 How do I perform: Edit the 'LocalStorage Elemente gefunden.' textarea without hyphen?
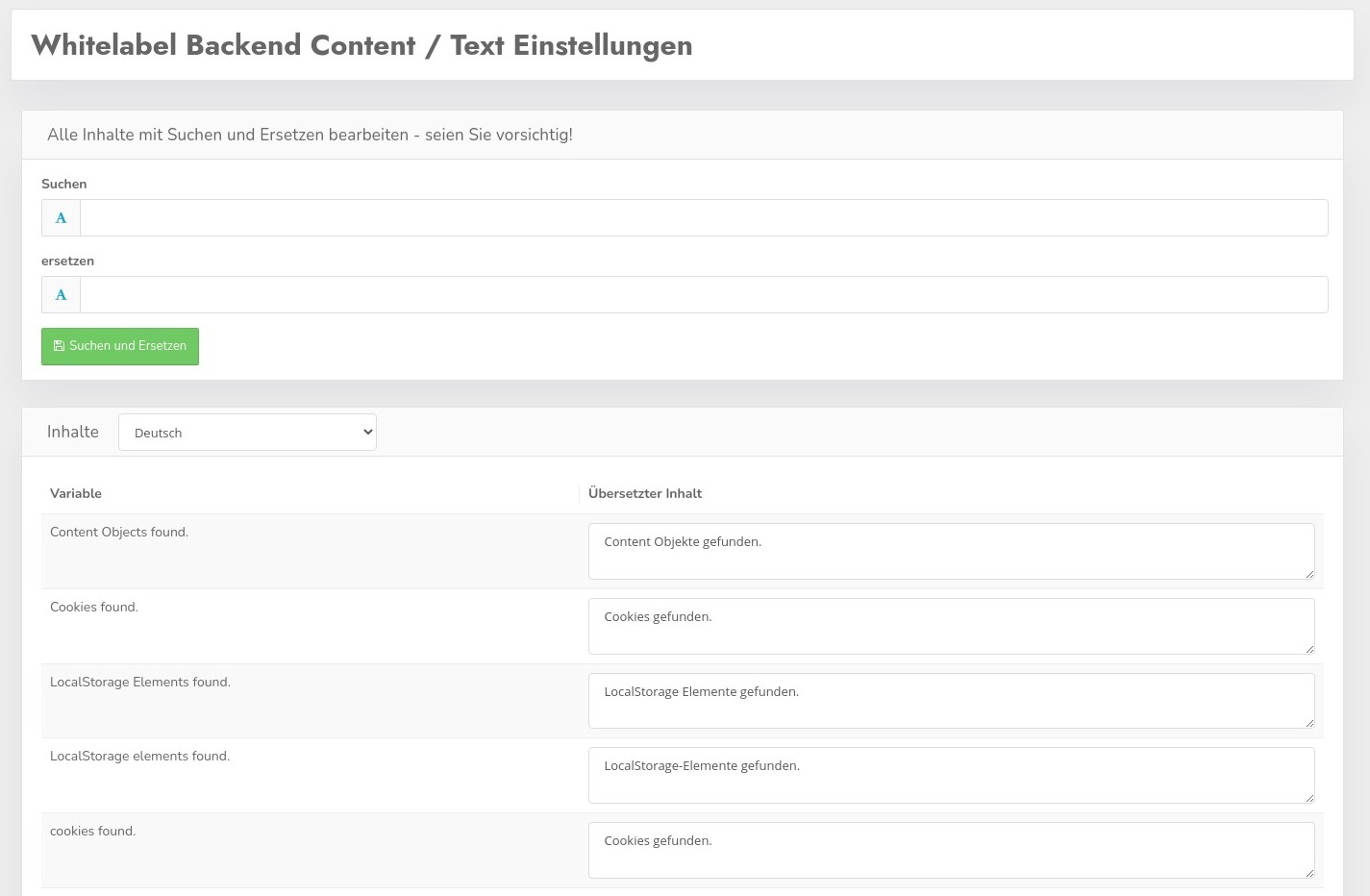click(x=950, y=701)
